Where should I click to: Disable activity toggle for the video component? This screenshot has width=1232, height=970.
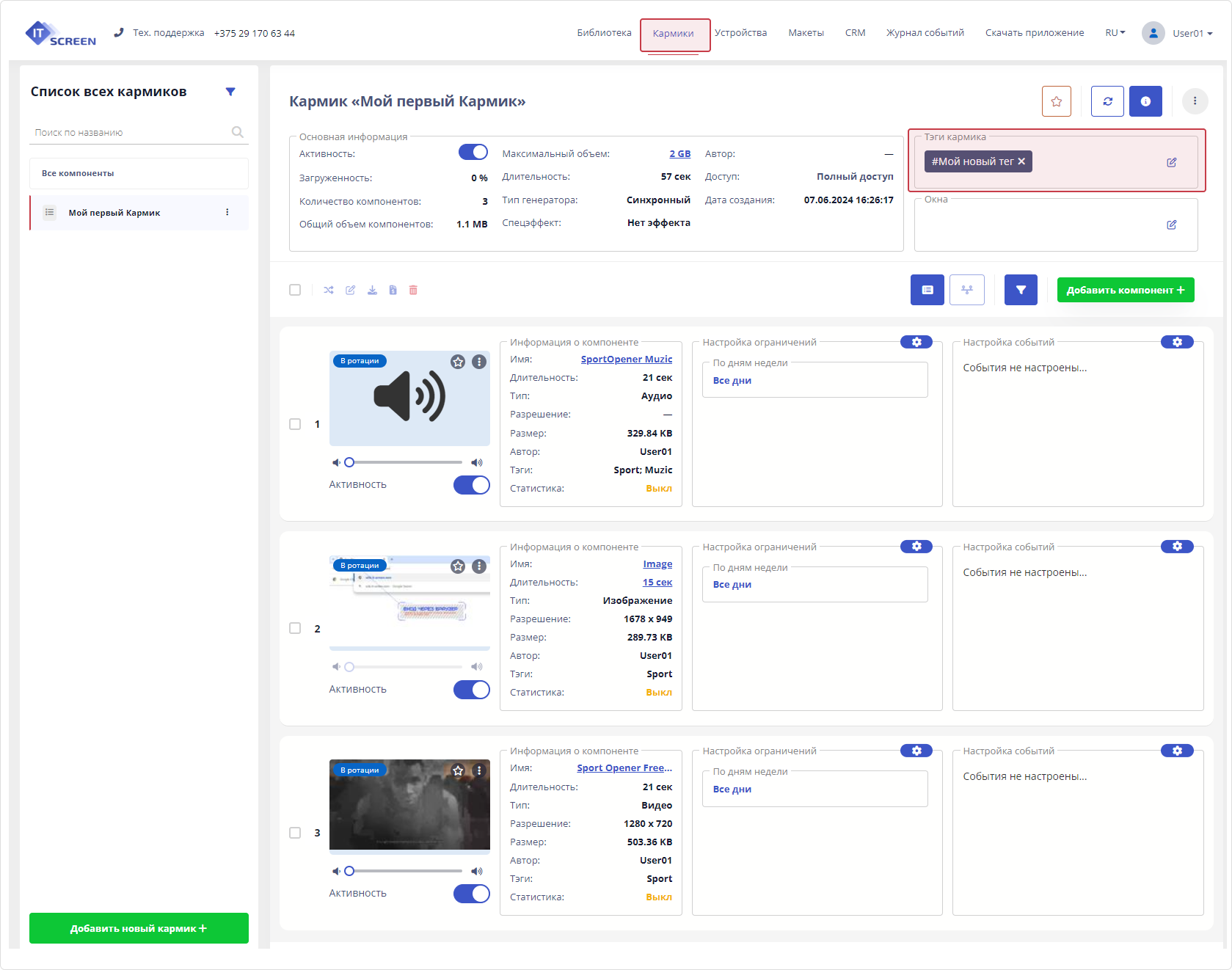click(x=471, y=894)
